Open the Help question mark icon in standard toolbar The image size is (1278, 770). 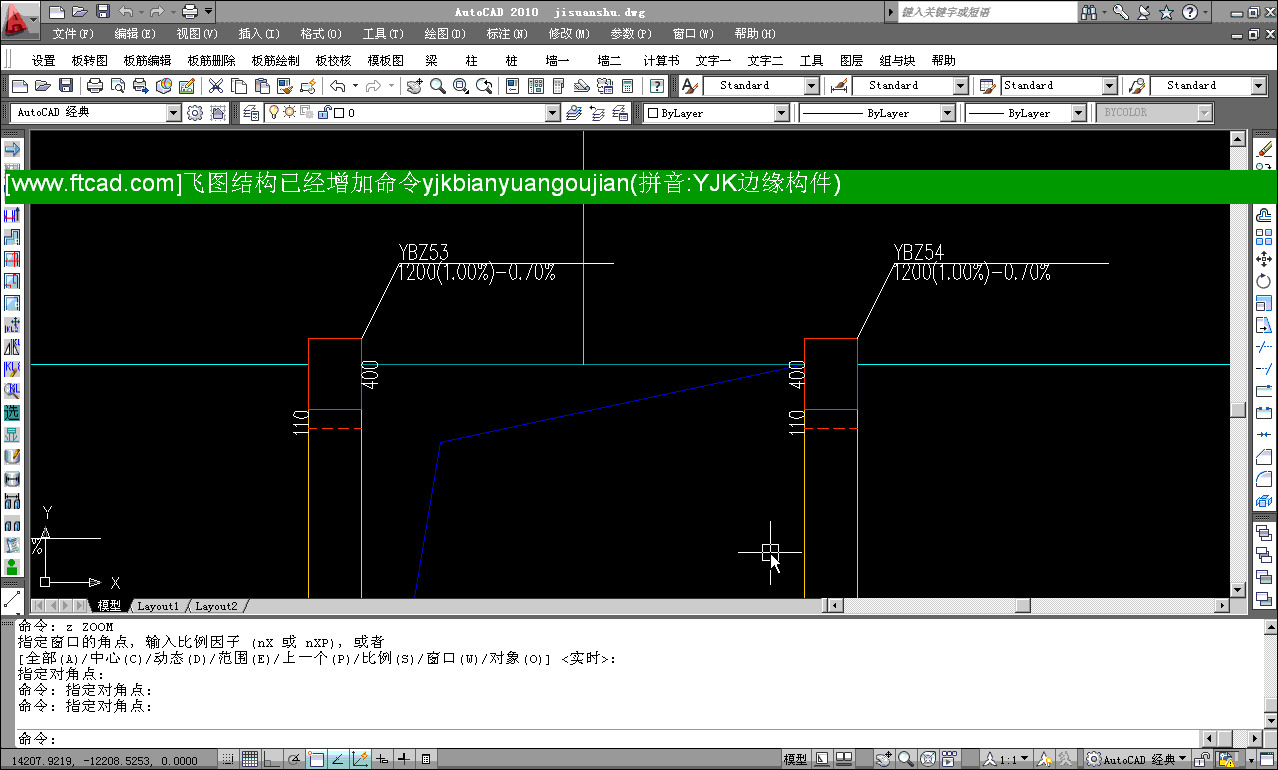657,86
